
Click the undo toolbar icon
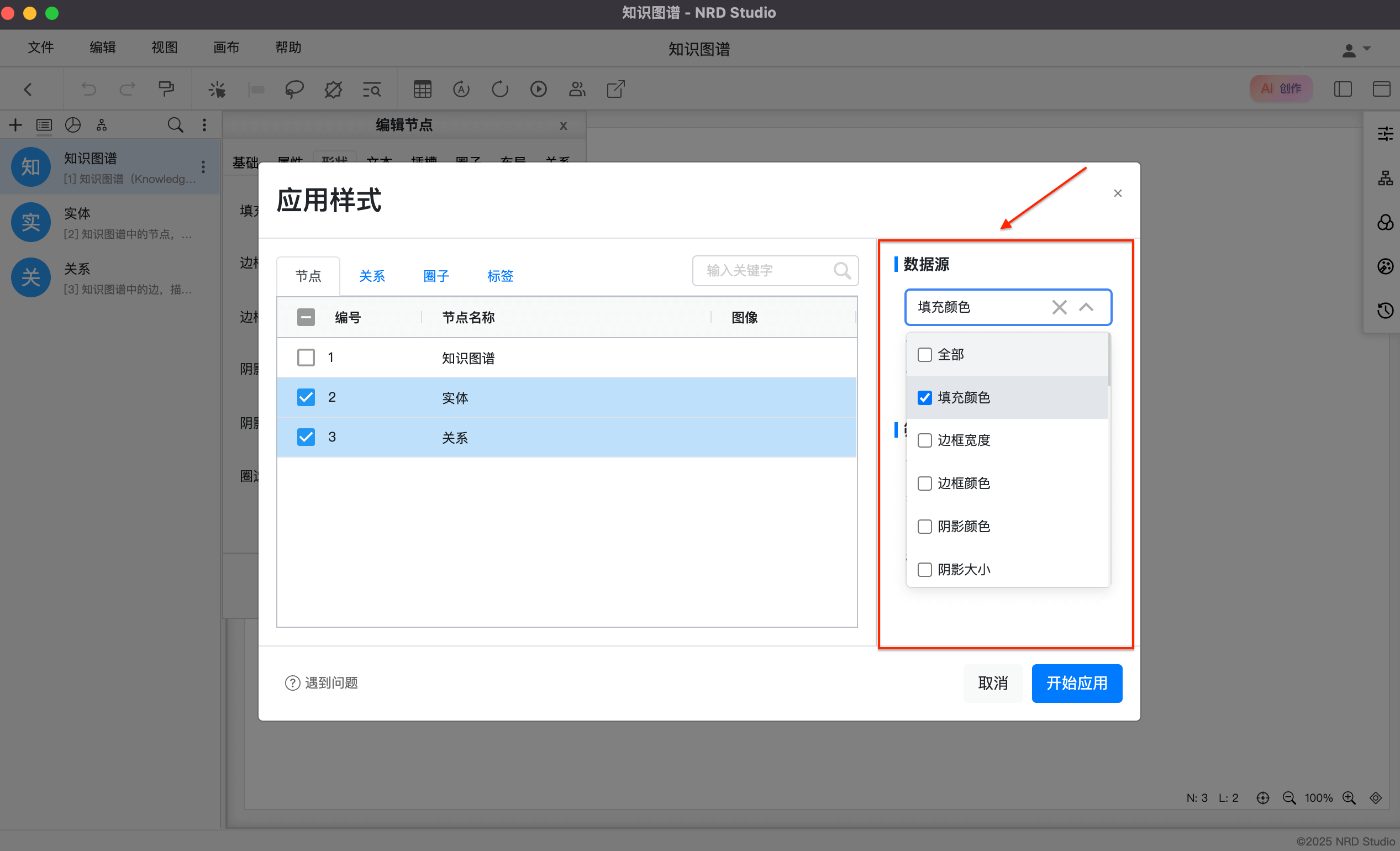tap(88, 90)
